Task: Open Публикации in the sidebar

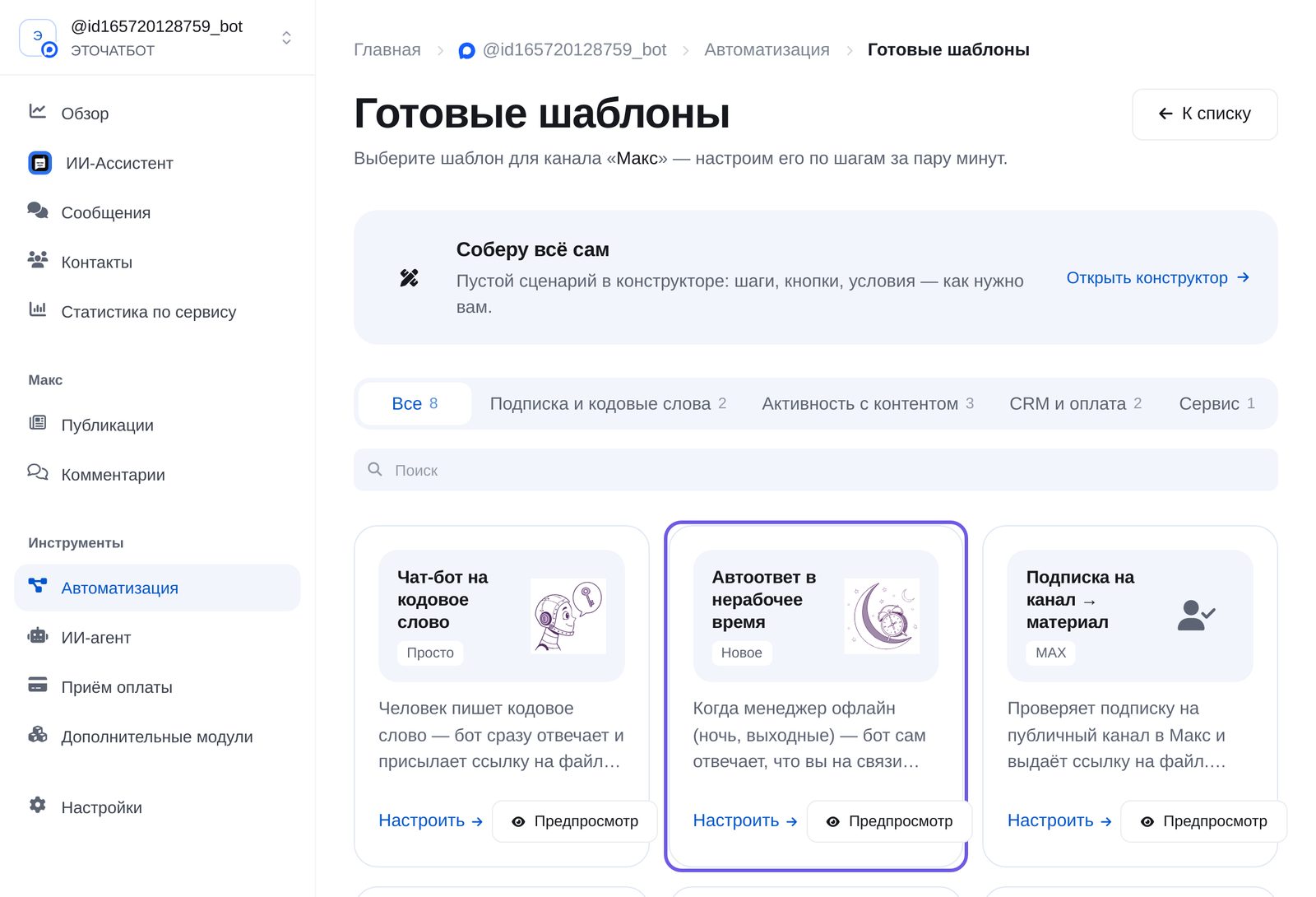Action: (x=157, y=425)
